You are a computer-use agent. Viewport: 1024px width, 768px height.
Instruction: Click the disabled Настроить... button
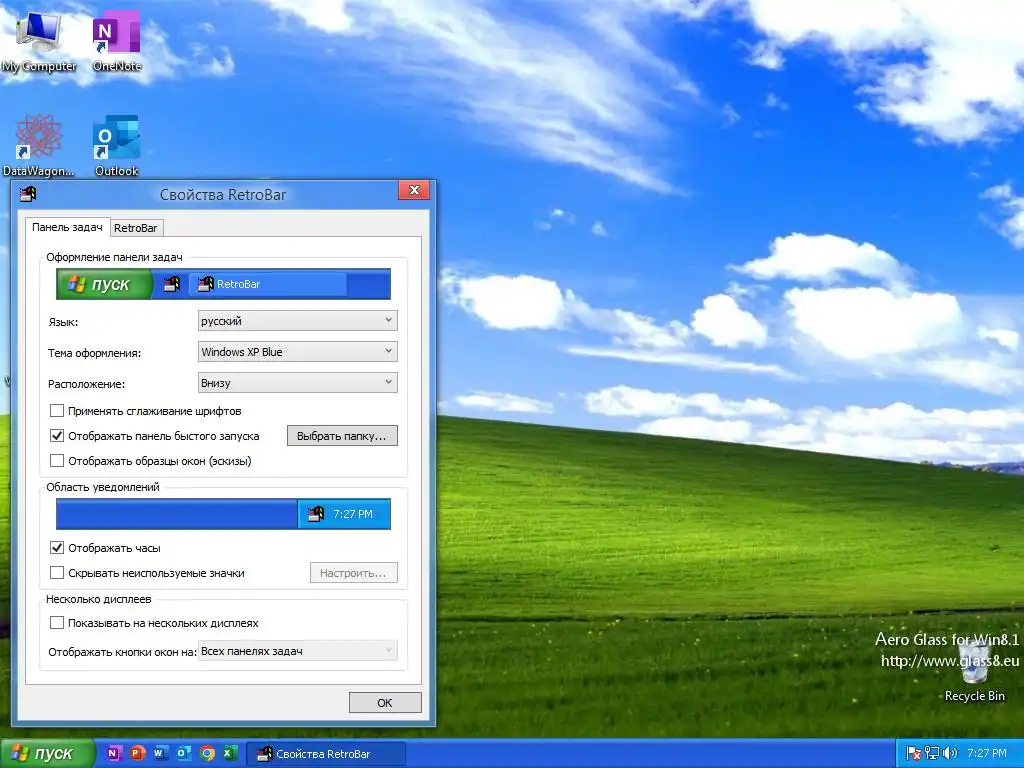coord(353,573)
